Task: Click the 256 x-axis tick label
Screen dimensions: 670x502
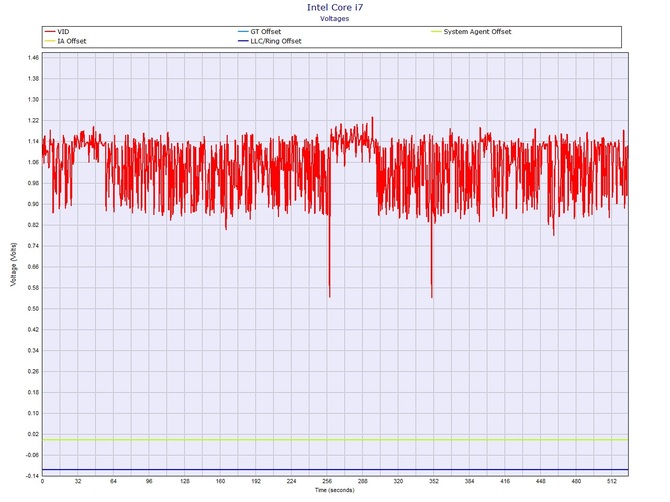Action: point(327,481)
